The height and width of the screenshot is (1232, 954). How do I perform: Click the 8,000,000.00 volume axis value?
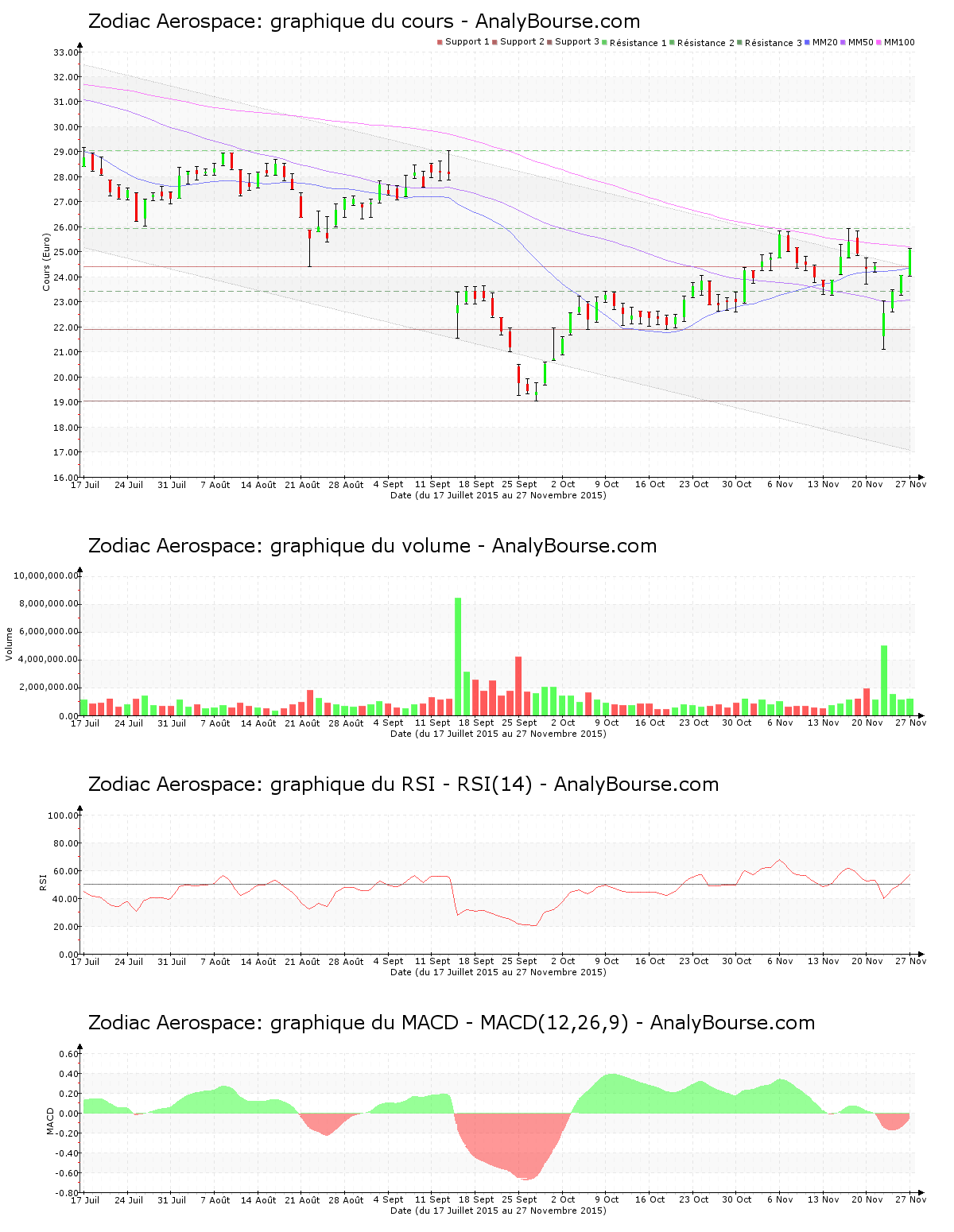49,604
